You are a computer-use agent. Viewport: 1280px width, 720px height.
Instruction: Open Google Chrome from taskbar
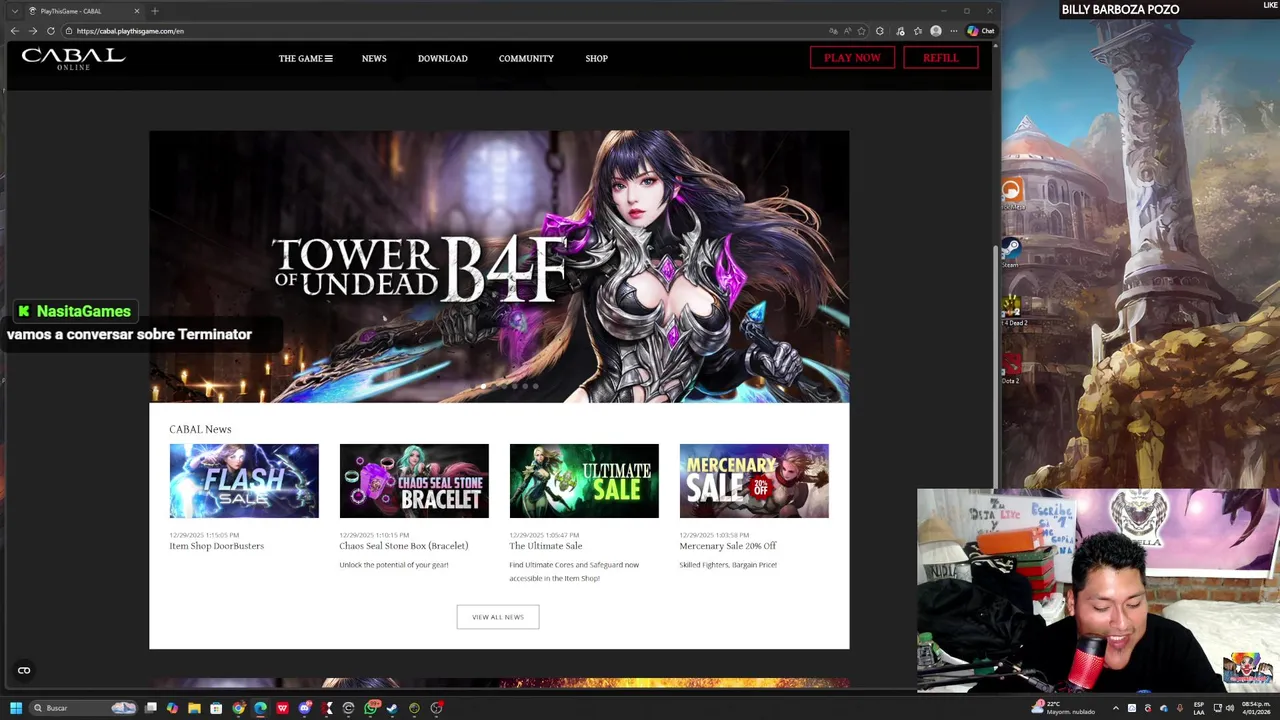[238, 708]
